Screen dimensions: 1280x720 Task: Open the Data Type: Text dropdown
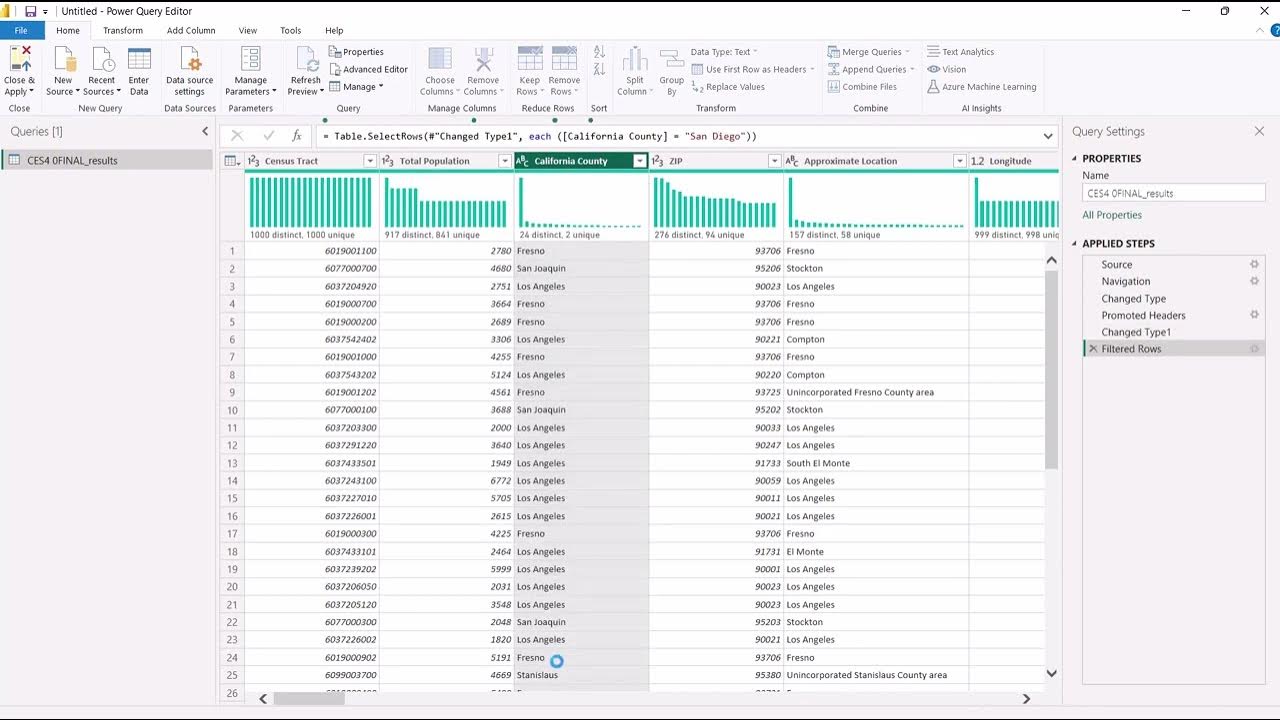(724, 52)
